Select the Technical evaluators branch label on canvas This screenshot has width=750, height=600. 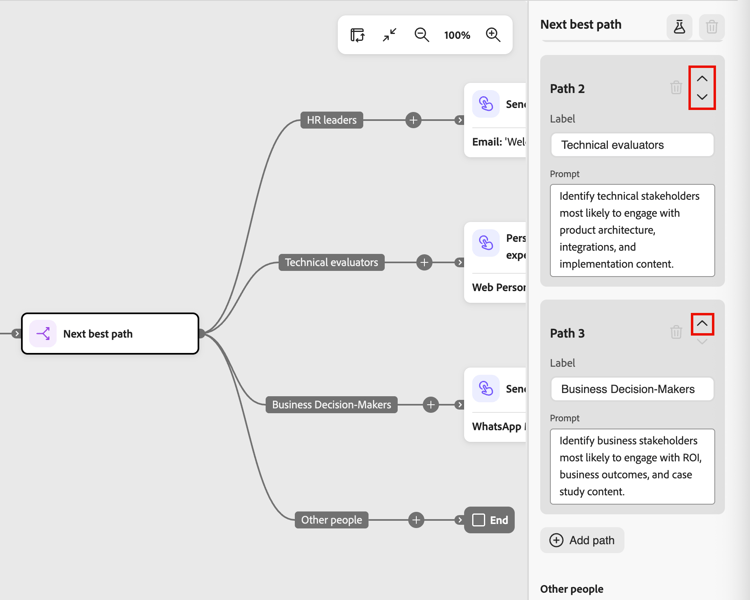[x=331, y=262]
